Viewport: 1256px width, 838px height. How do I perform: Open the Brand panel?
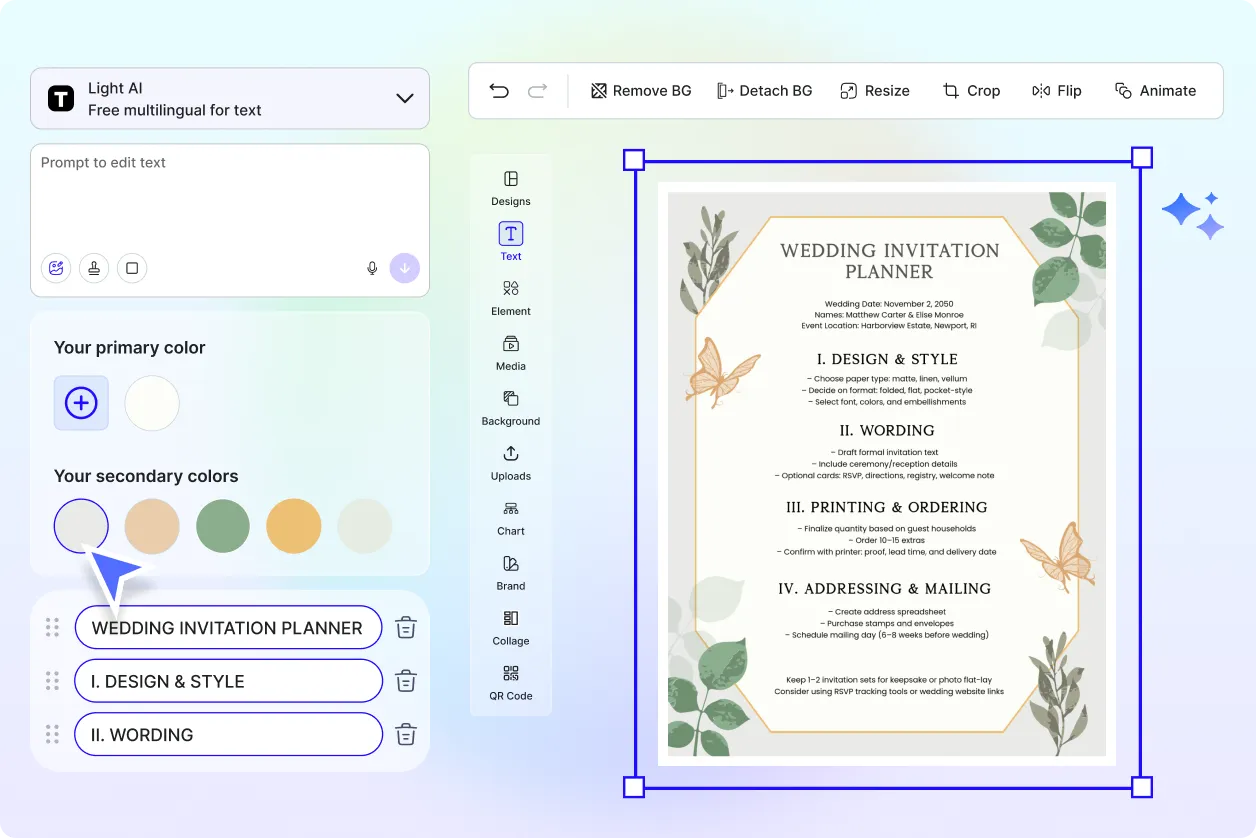click(x=511, y=572)
